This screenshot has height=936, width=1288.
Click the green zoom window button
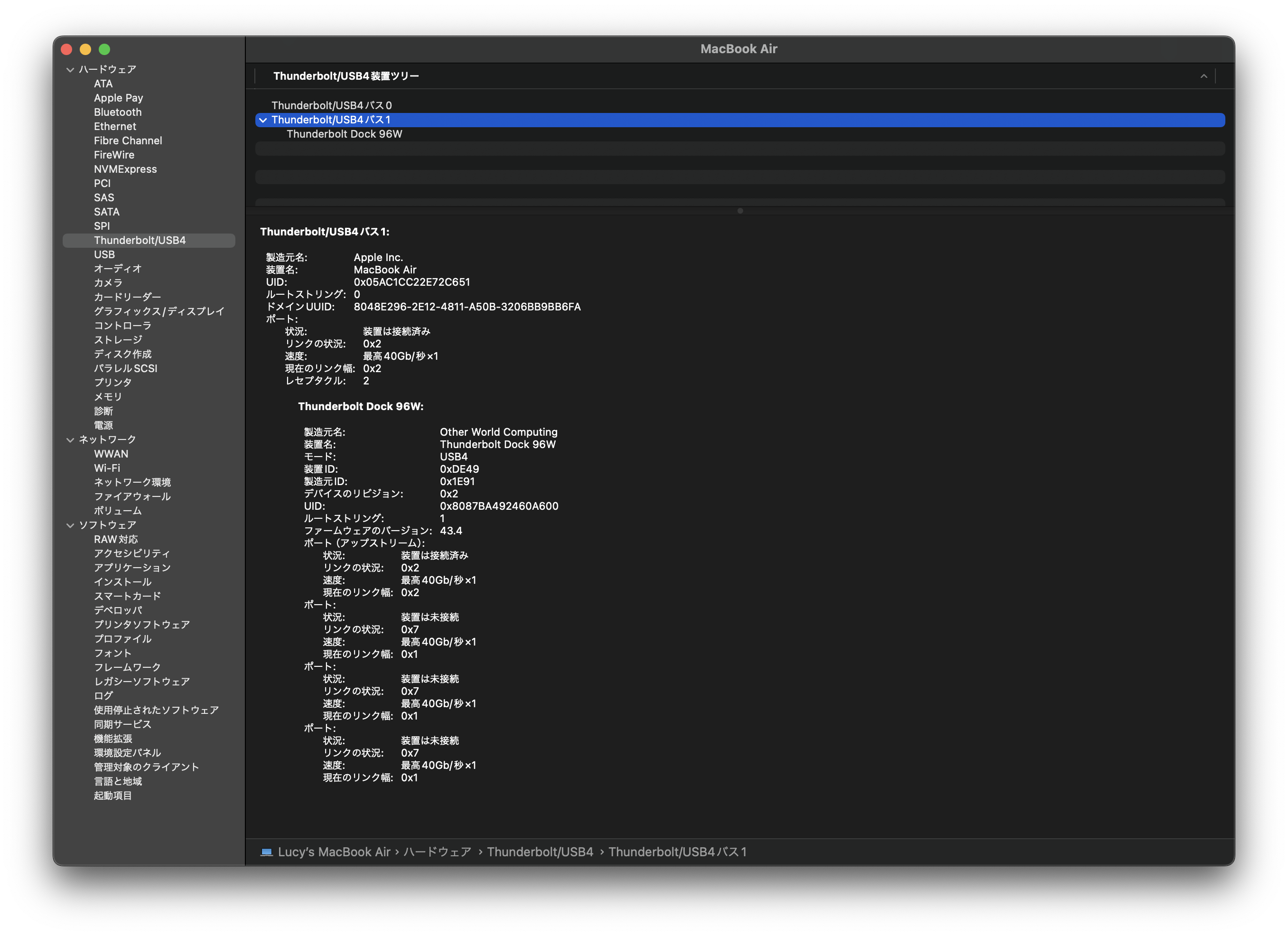pos(104,49)
